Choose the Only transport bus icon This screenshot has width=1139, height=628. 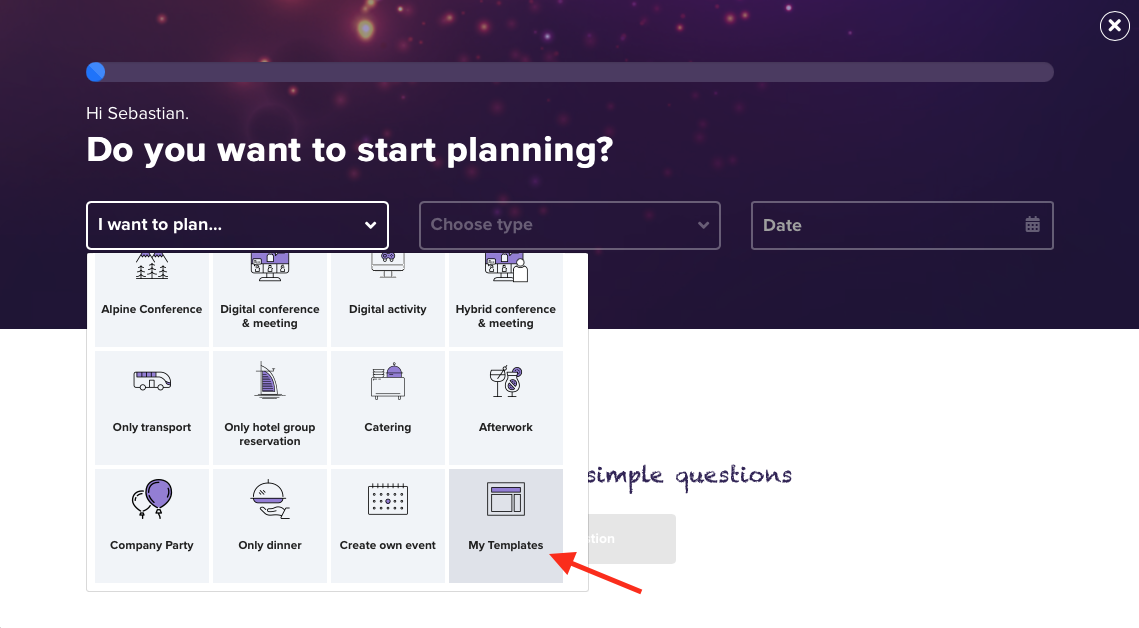click(x=152, y=380)
